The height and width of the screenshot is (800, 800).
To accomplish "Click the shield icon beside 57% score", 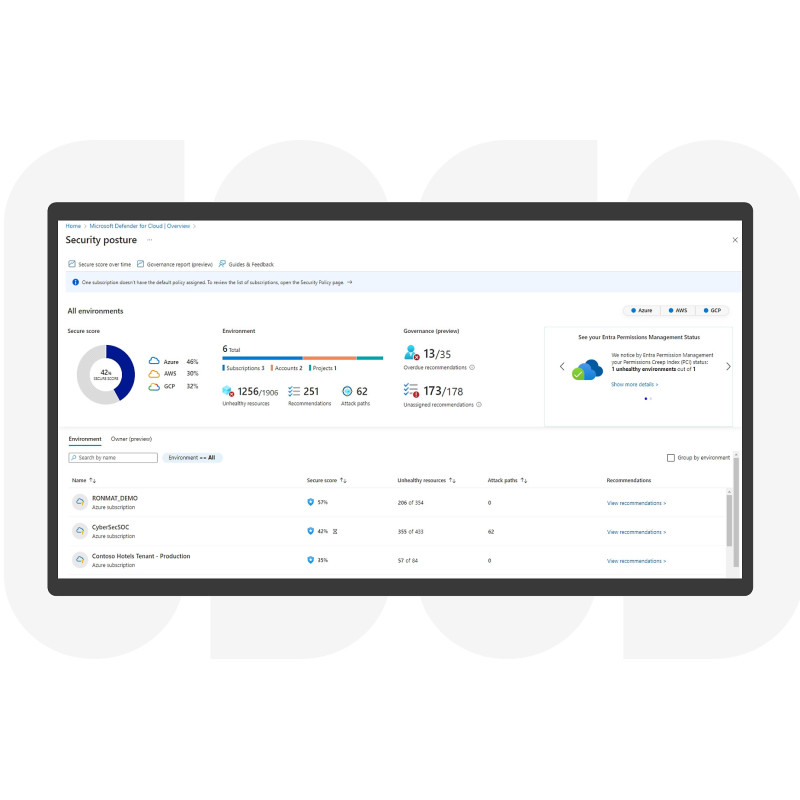I will tap(310, 502).
